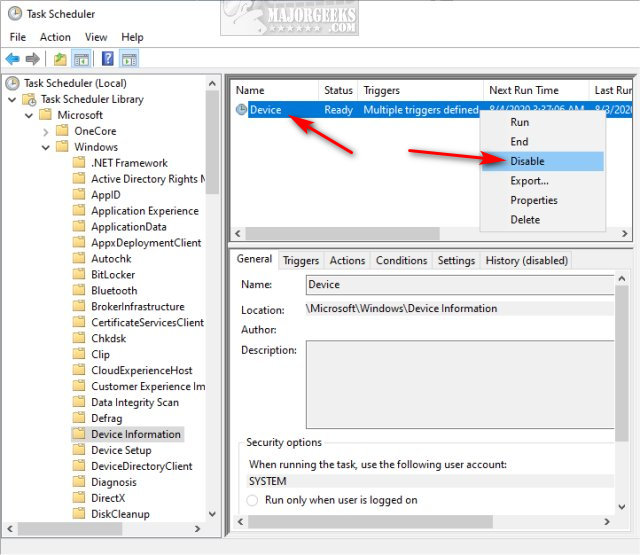This screenshot has width=640, height=555.
Task: Click the task list horizontal scrollbar thumb
Action: [342, 234]
